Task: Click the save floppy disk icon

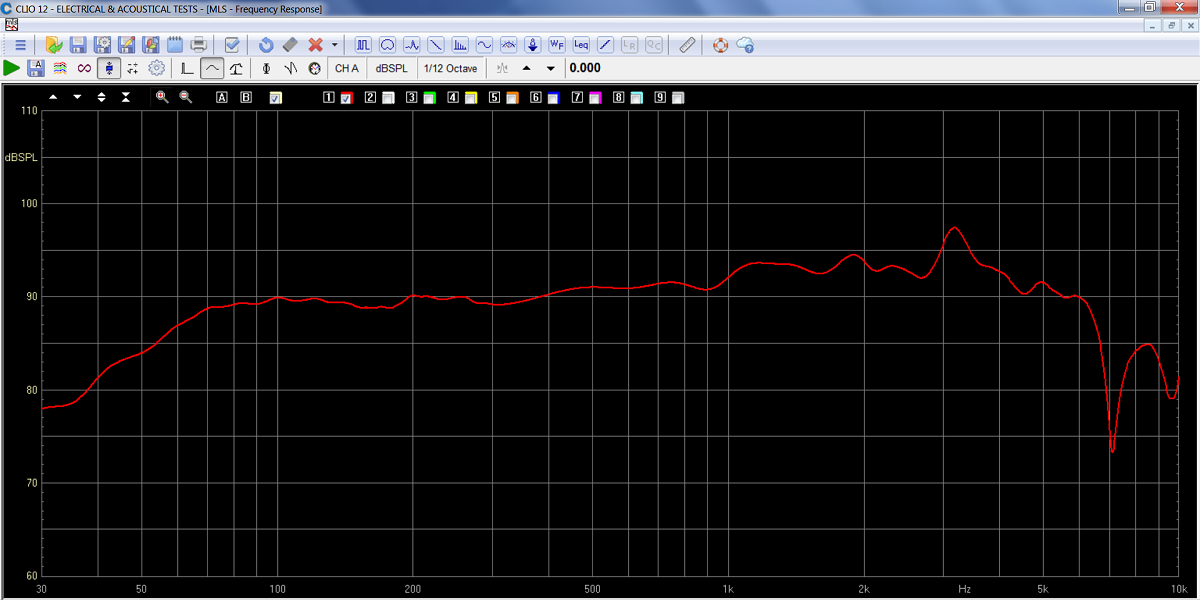Action: click(78, 45)
